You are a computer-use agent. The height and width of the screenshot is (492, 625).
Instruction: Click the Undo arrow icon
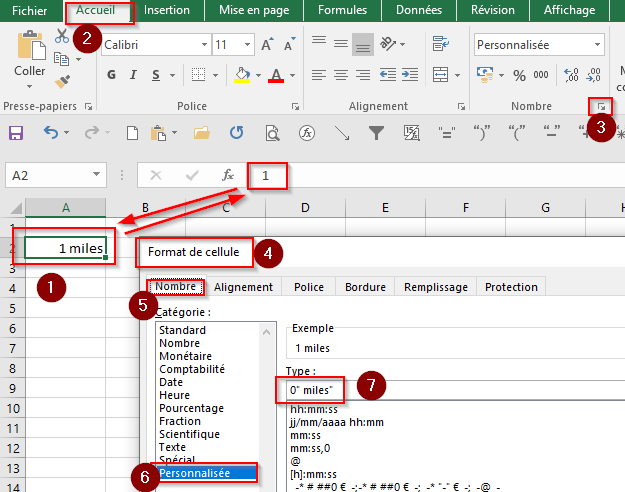51,132
